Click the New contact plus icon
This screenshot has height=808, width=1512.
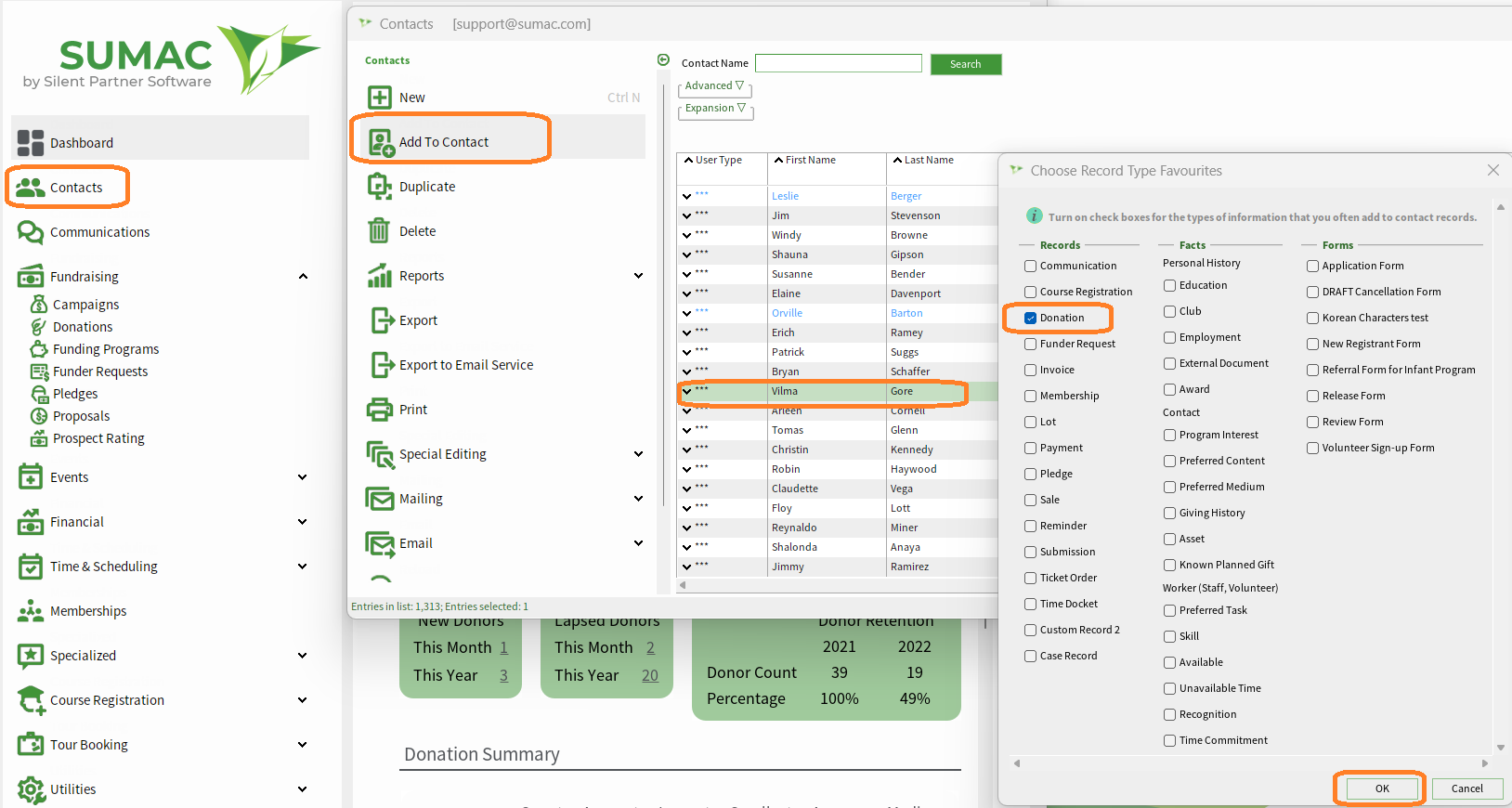click(x=379, y=98)
